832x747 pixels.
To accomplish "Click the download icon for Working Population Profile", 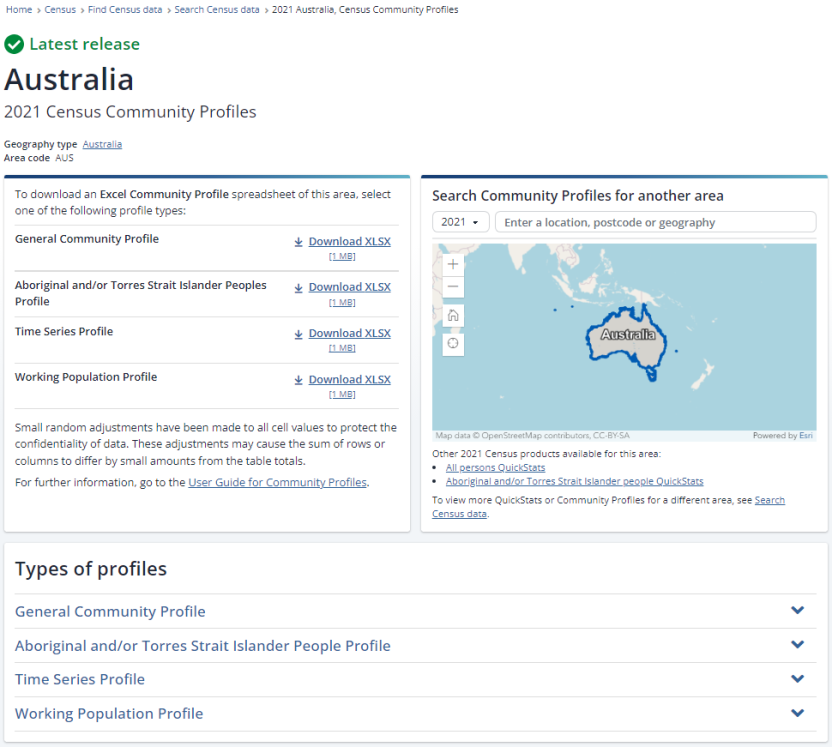I will tap(298, 380).
